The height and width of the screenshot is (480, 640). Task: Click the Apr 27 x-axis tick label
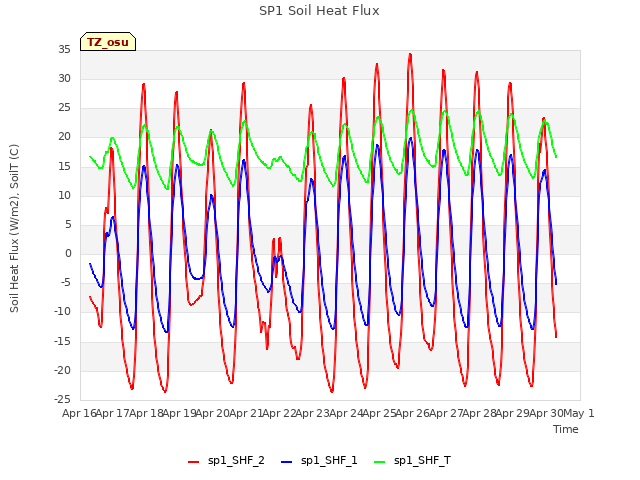coord(446,413)
